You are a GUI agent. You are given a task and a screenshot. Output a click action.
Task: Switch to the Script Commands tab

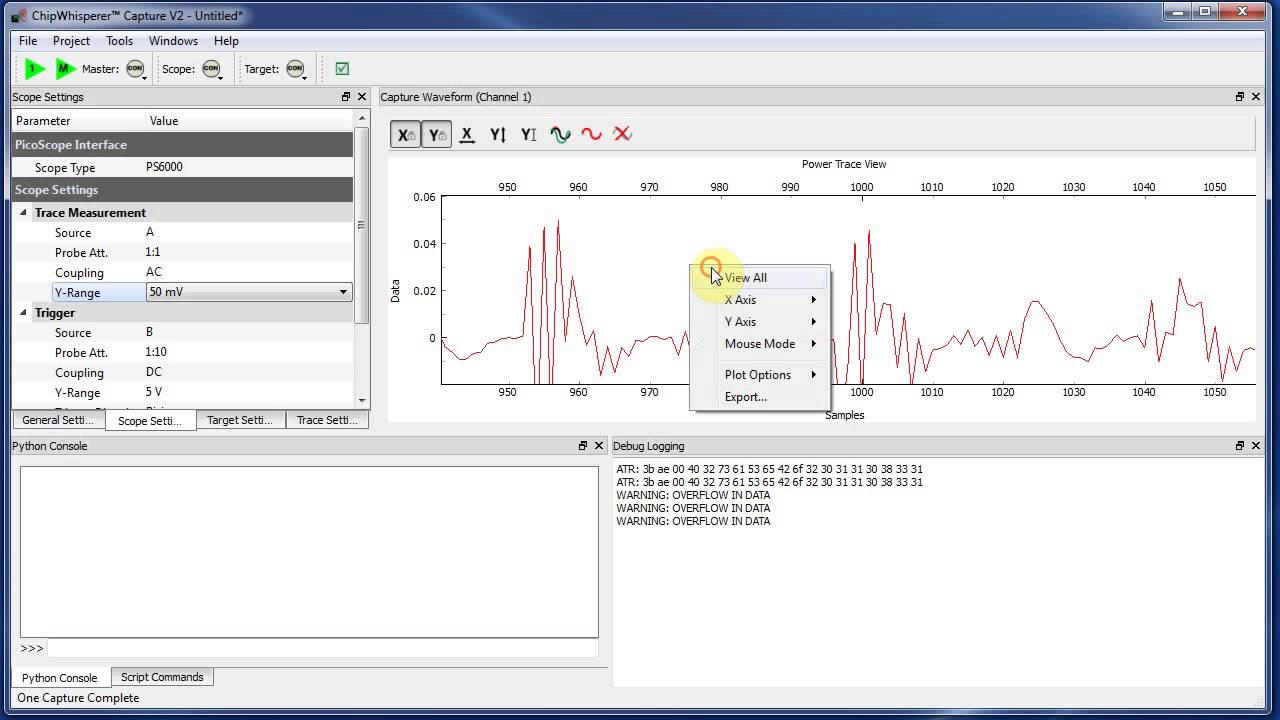pos(162,677)
